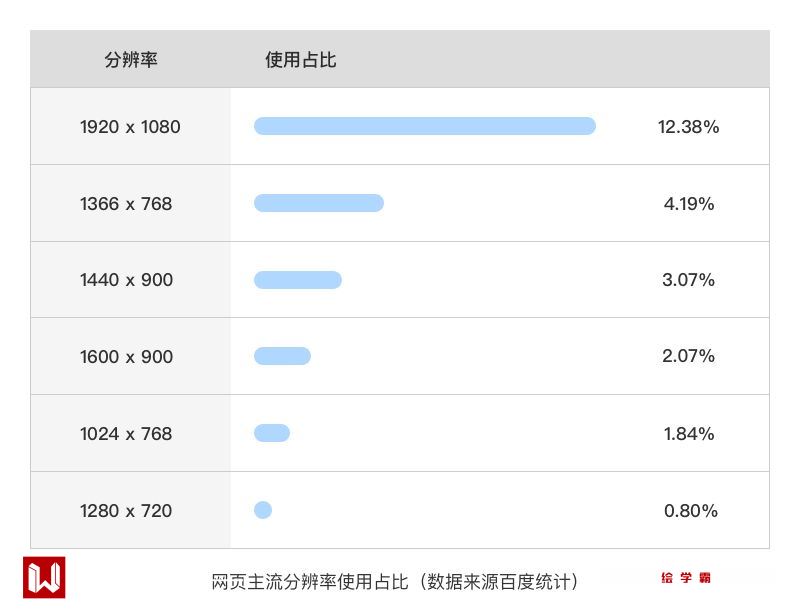Click the blue bar for 1024 x 768

(272, 433)
